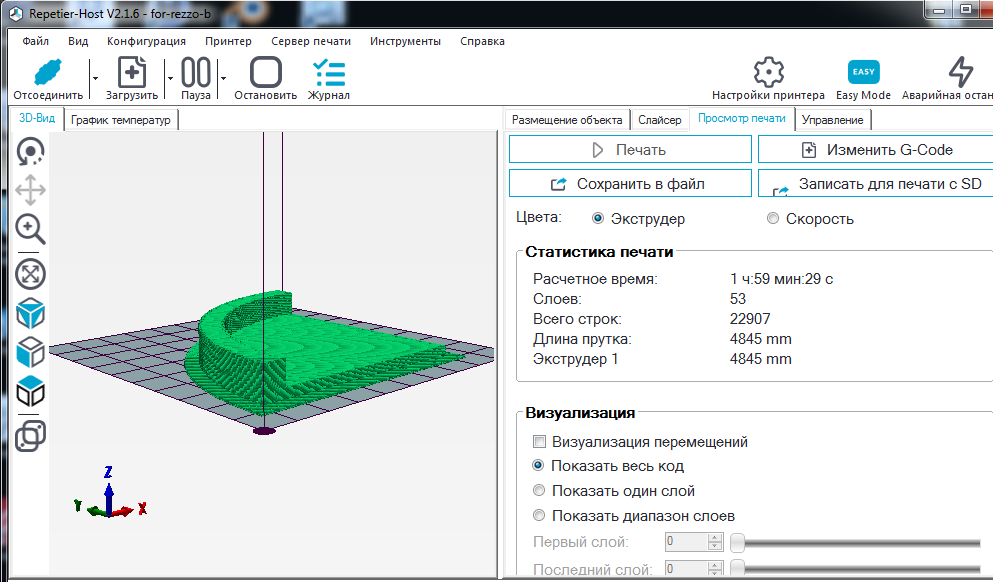Open dropdown arrow next to Пауза
This screenshot has width=993, height=582.
coord(223,79)
